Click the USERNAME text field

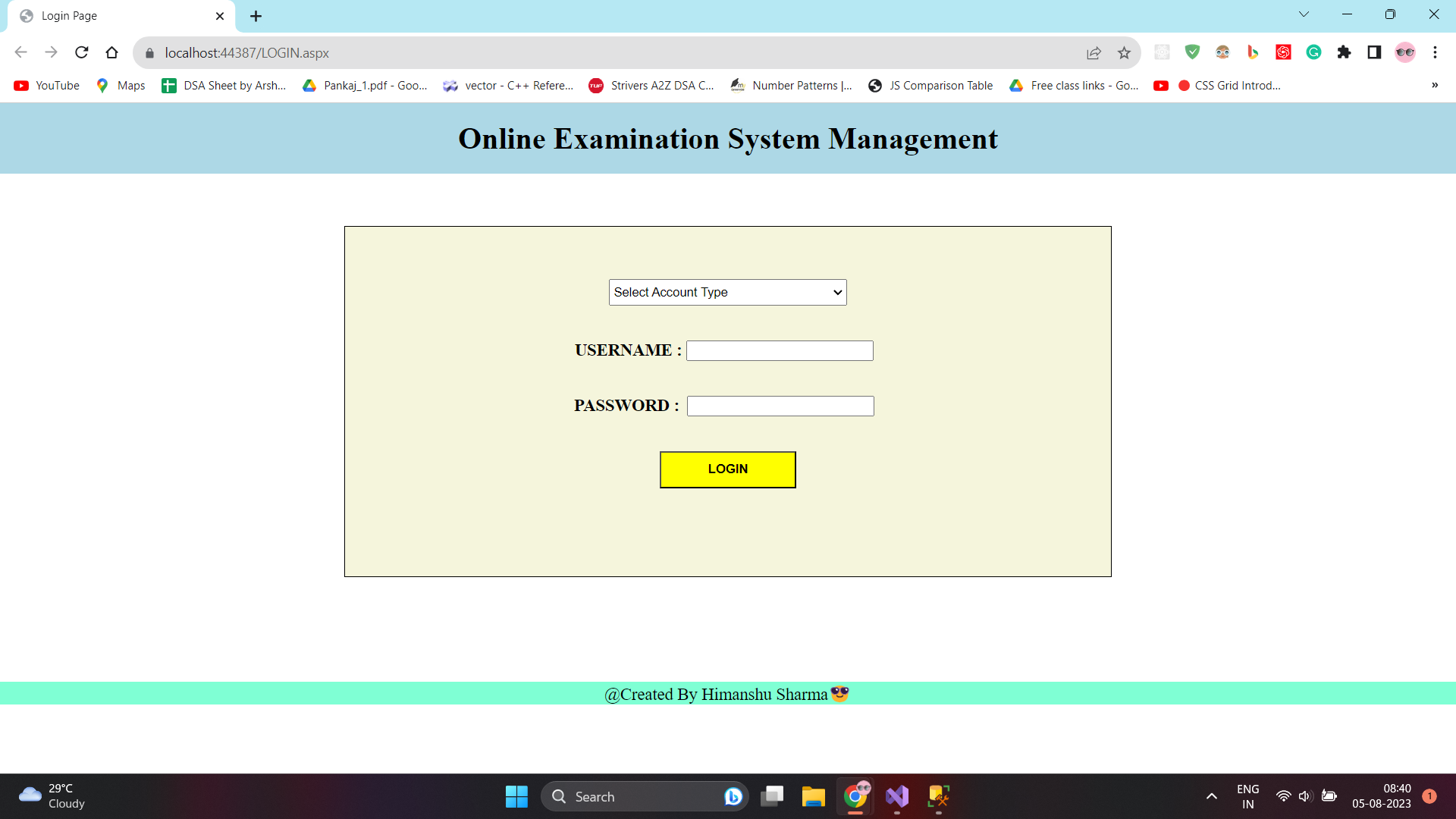779,350
